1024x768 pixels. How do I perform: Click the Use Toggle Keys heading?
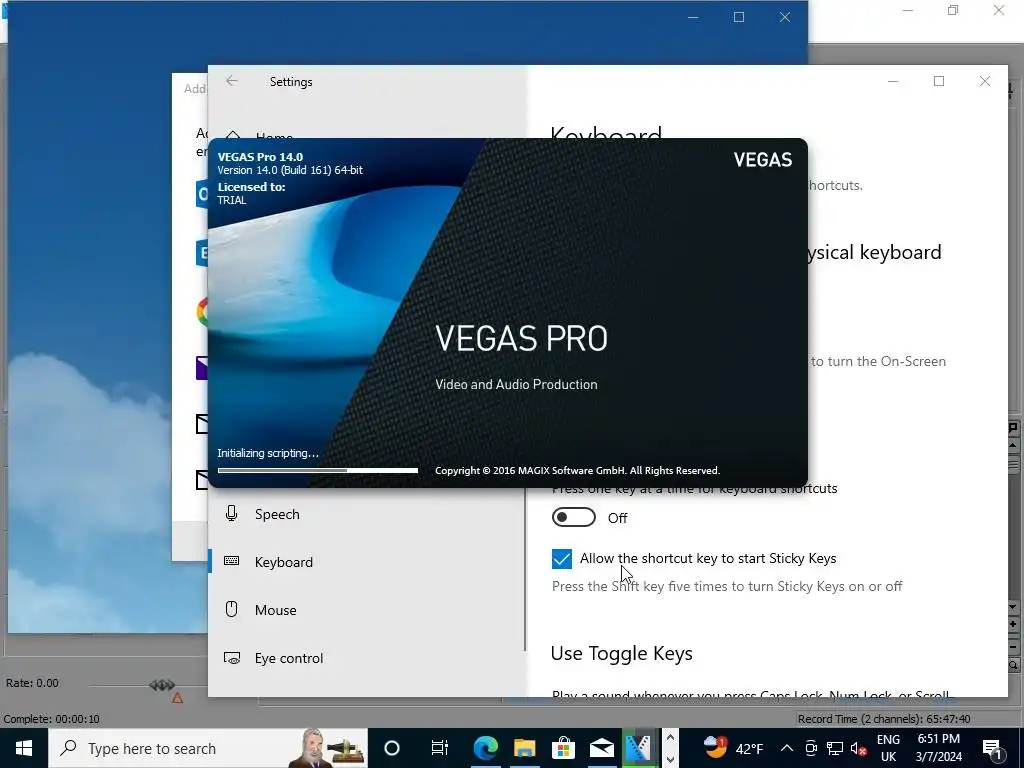pos(622,653)
